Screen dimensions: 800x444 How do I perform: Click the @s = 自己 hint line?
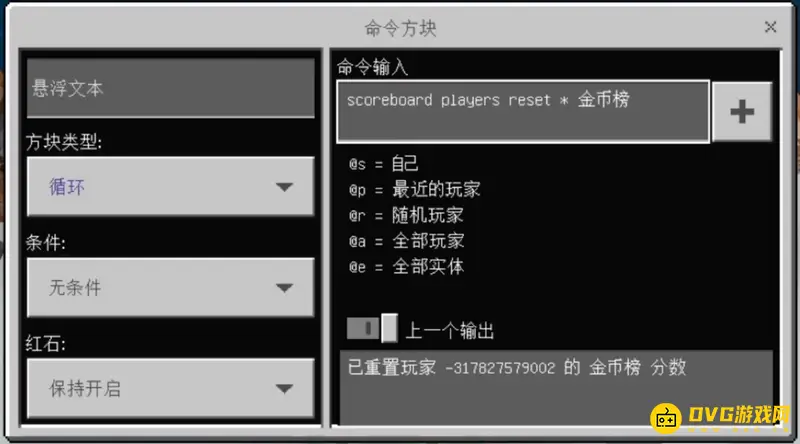pos(384,164)
